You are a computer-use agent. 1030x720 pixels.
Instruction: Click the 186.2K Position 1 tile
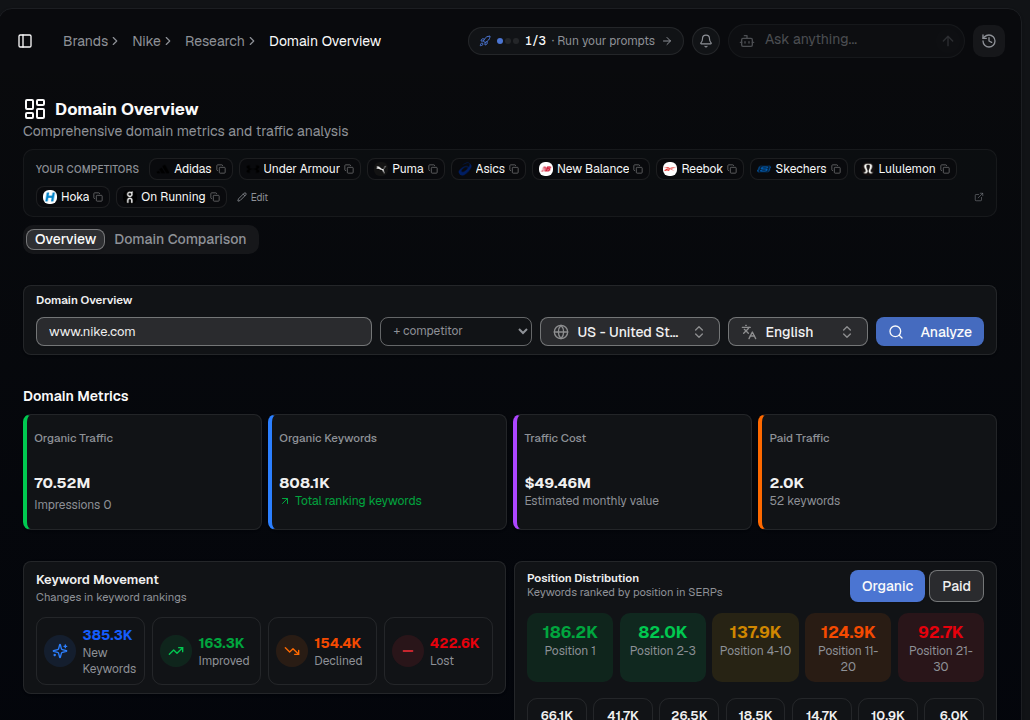point(570,647)
